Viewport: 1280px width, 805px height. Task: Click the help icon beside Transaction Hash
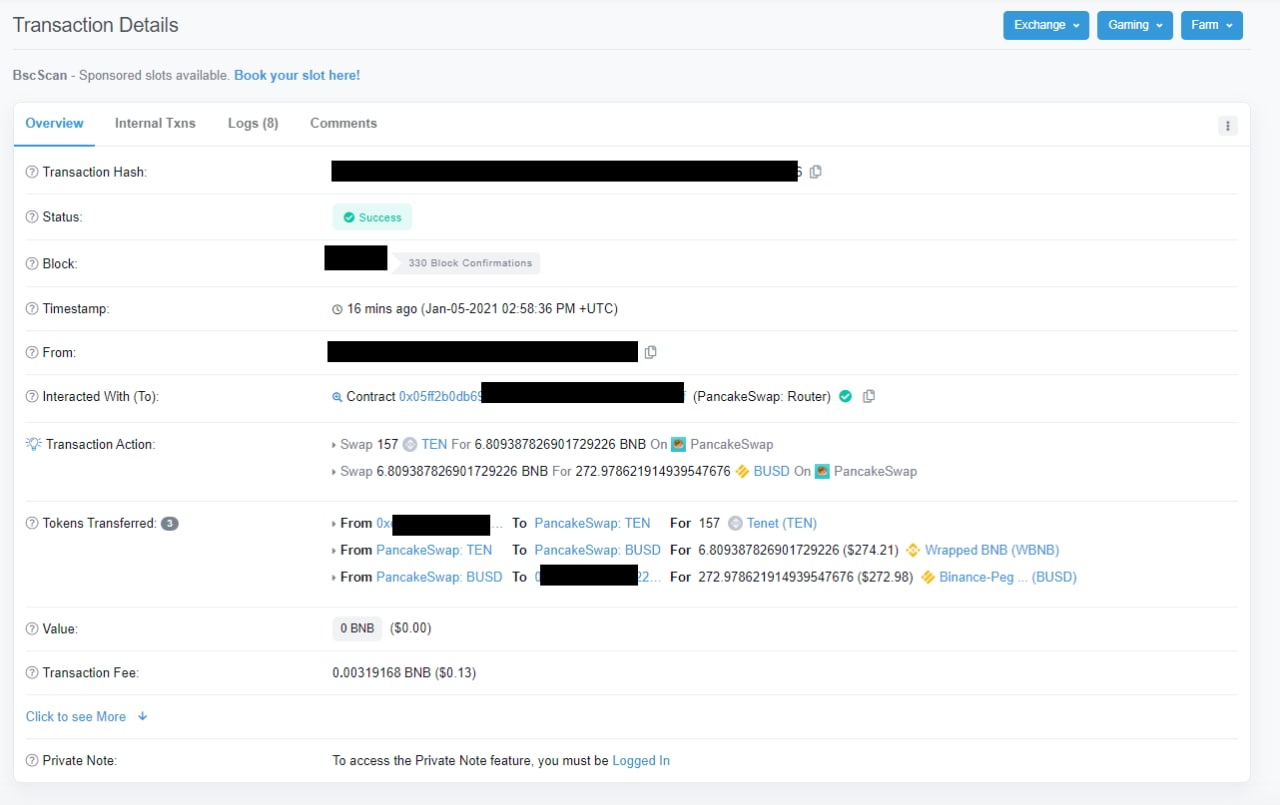click(32, 172)
